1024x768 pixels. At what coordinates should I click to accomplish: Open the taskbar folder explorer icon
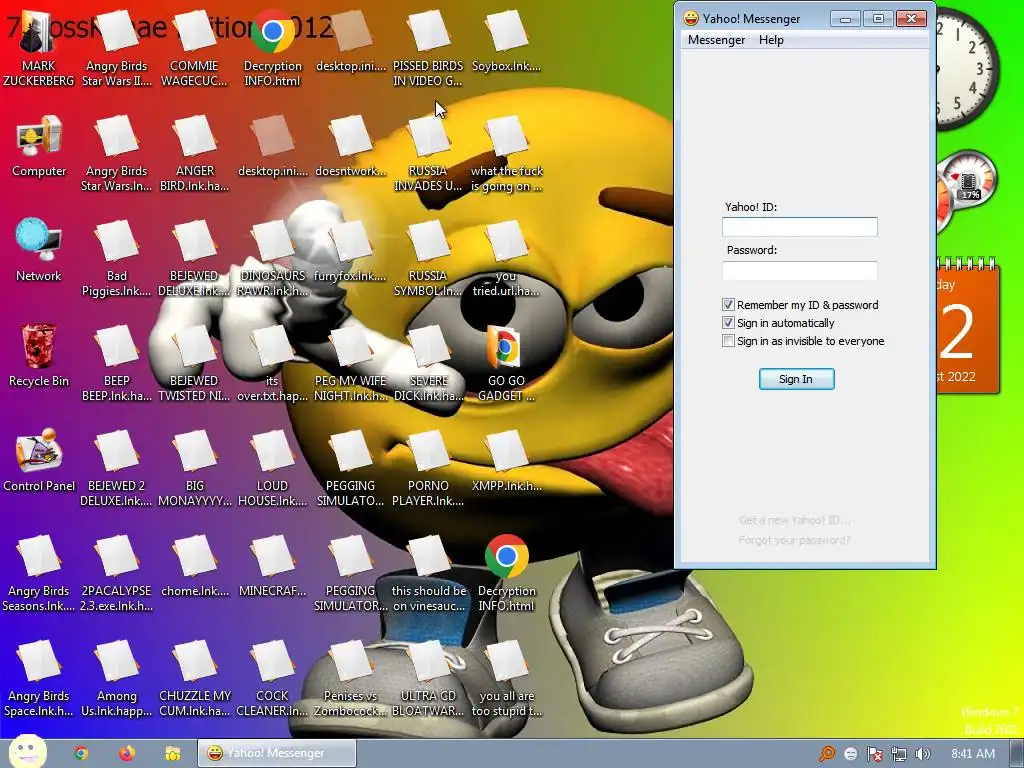click(172, 753)
